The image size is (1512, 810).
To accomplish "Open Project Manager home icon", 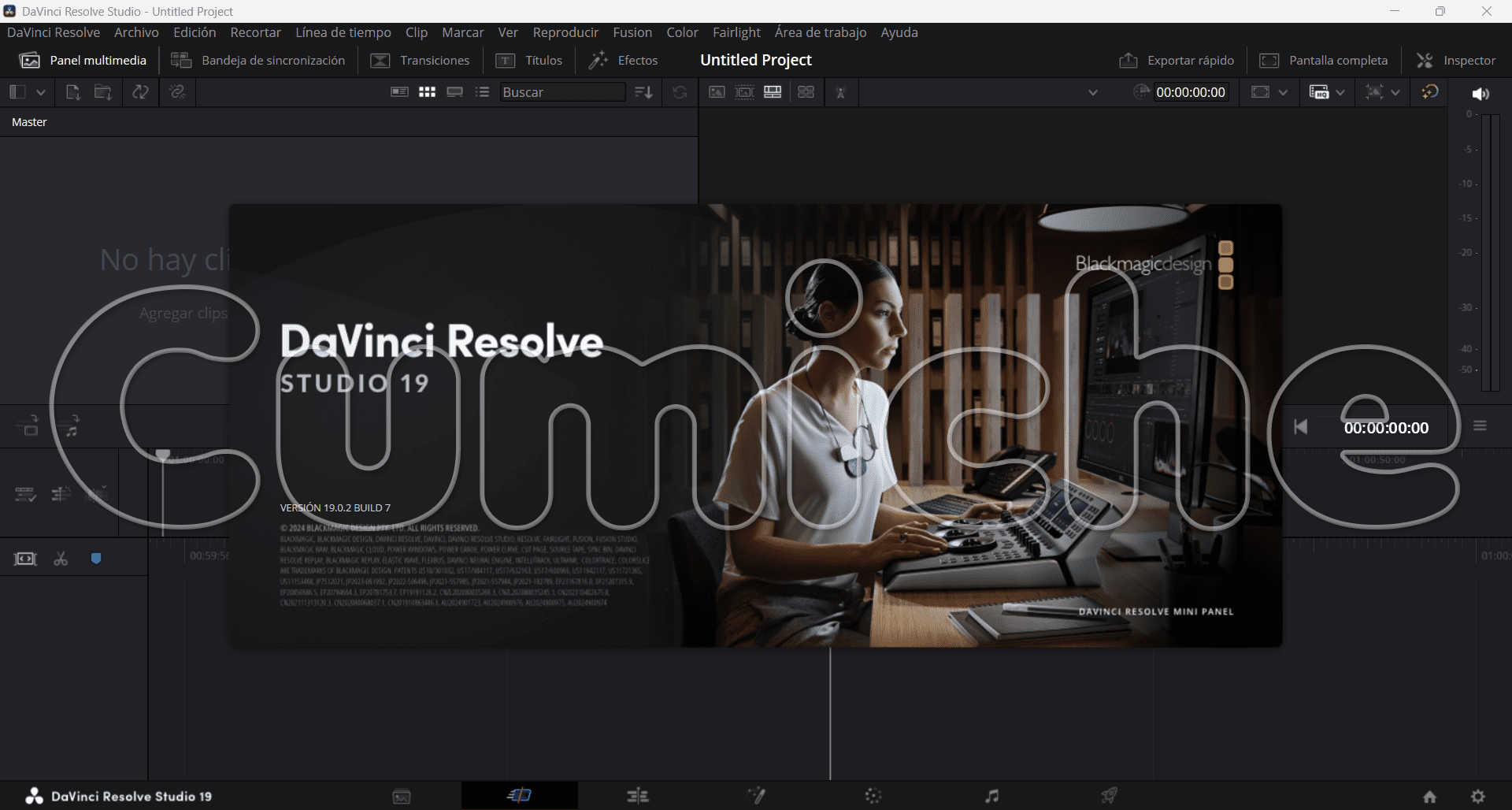I will tap(1429, 797).
